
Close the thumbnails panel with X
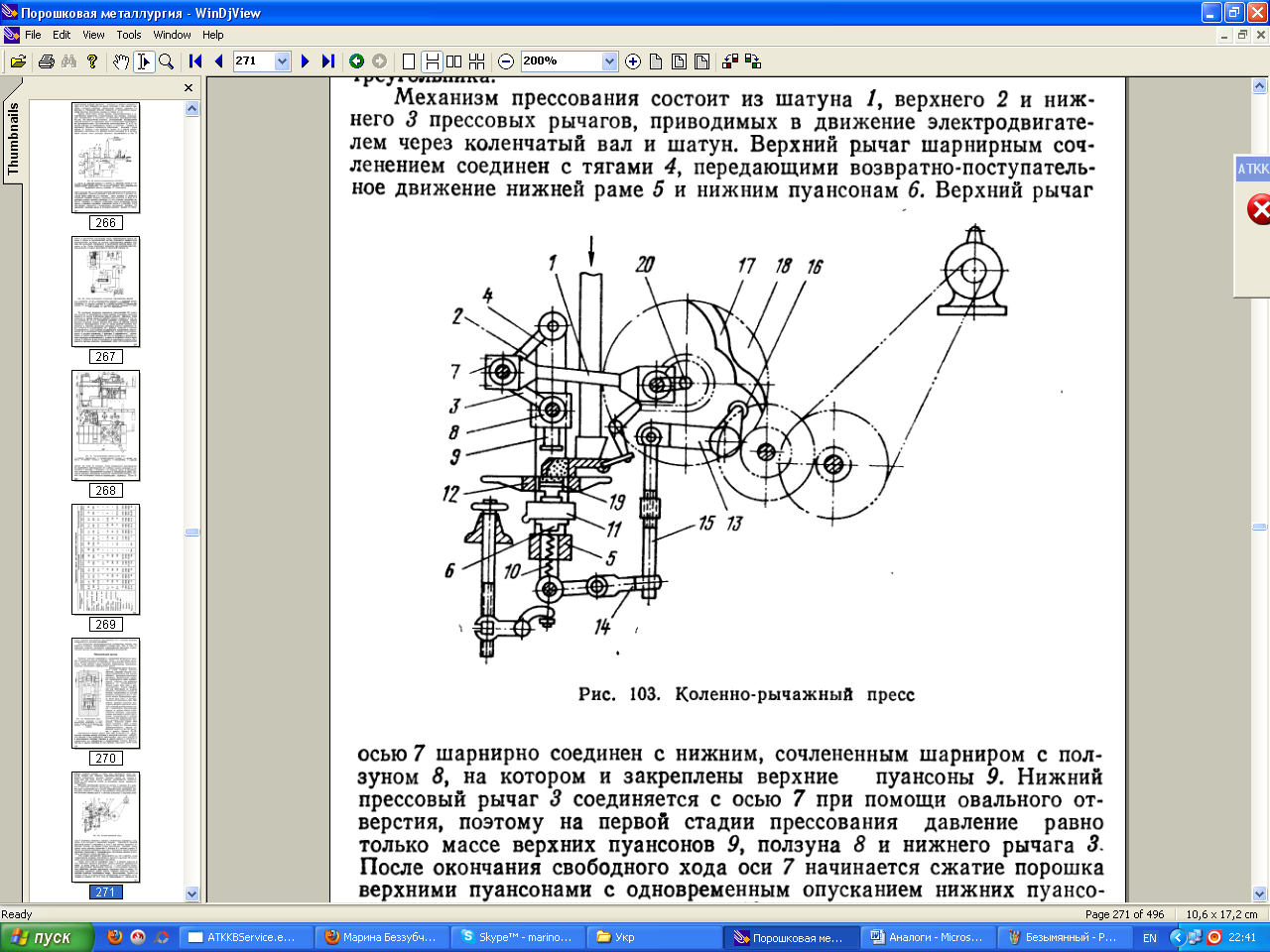coord(190,88)
